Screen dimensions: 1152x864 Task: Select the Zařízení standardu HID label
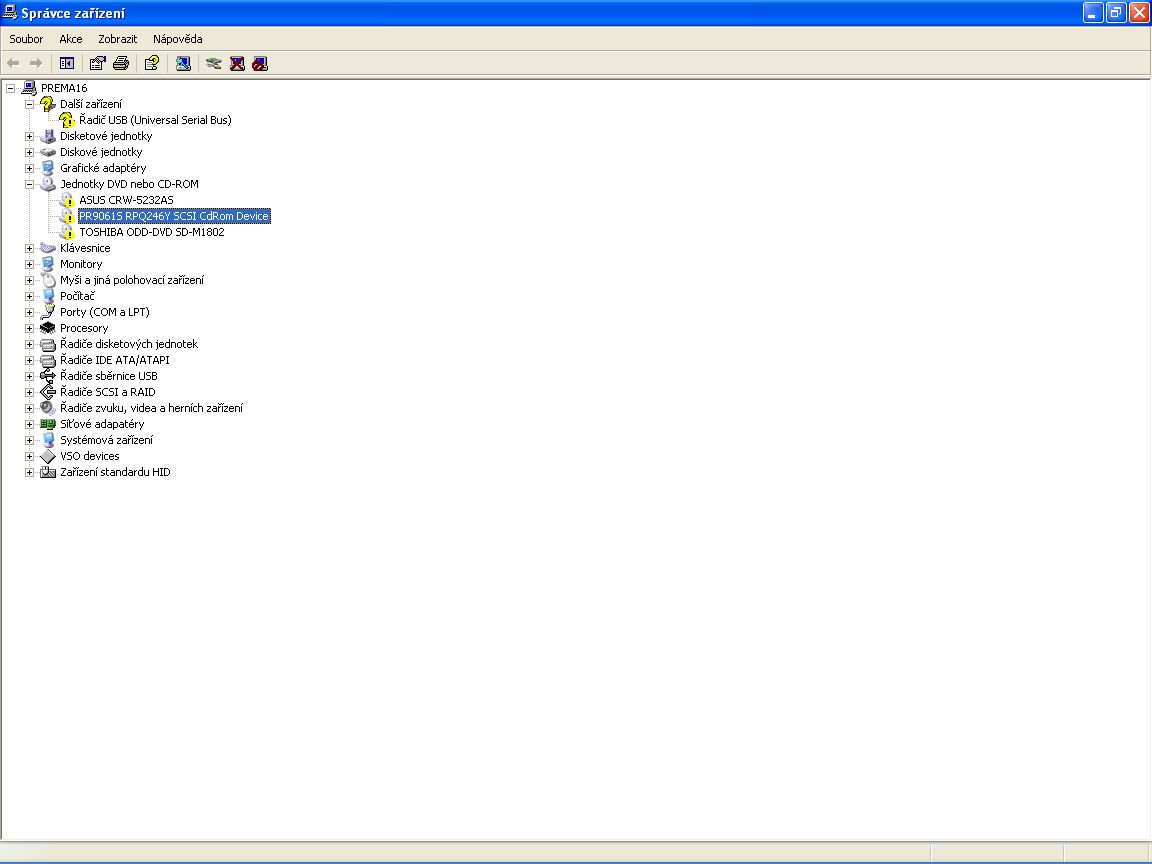115,472
